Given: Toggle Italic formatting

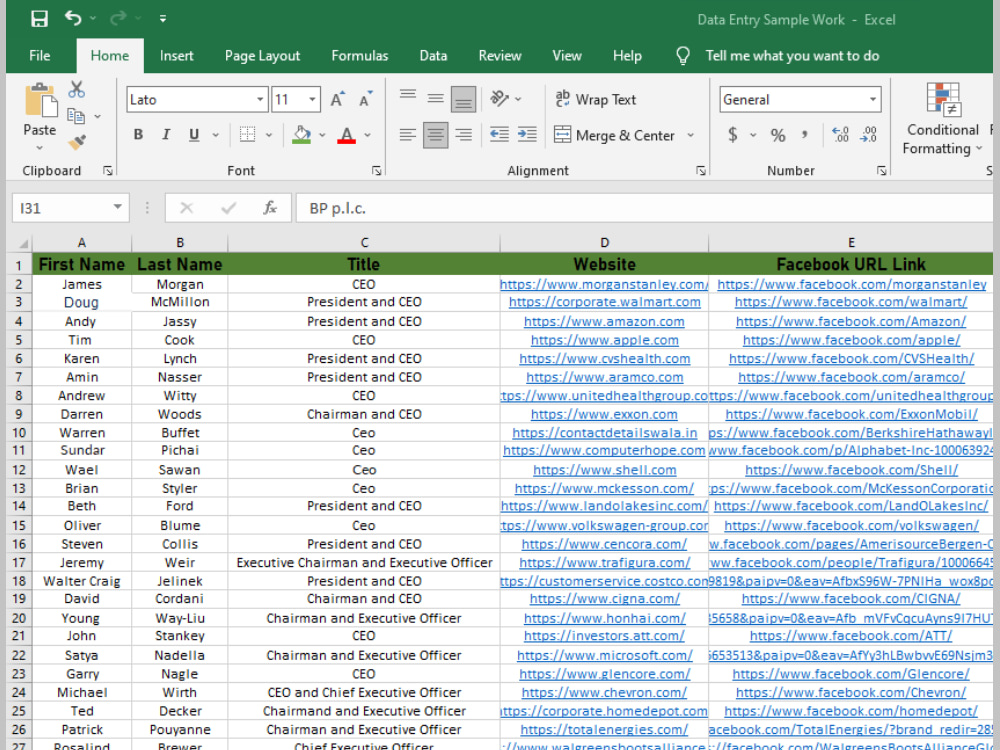Looking at the screenshot, I should pos(166,135).
